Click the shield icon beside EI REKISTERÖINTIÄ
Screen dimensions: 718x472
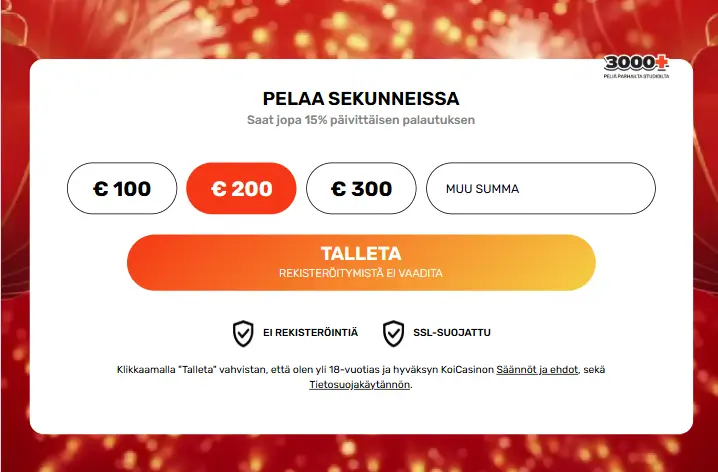pos(243,333)
